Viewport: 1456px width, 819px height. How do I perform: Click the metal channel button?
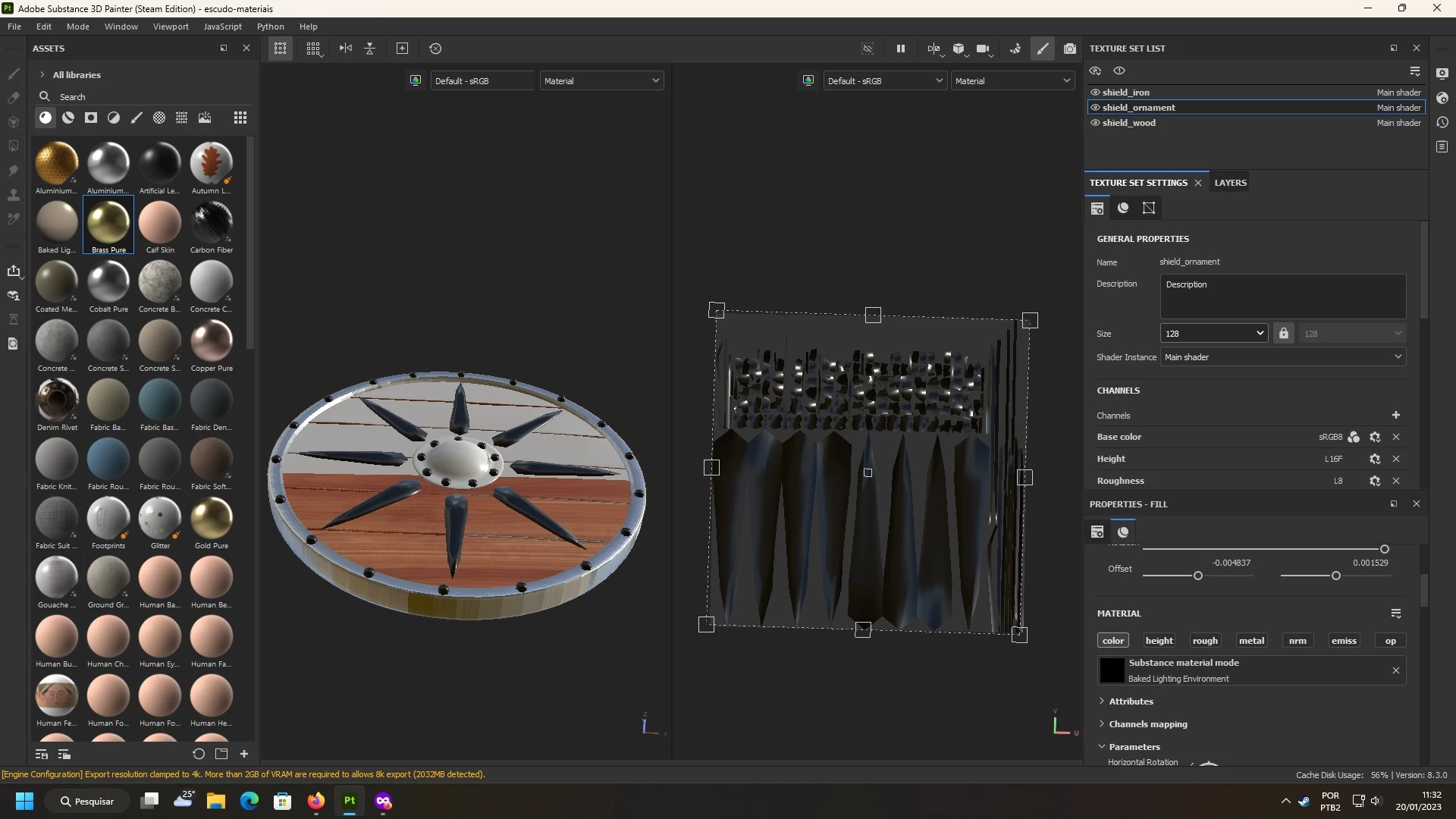pos(1251,641)
